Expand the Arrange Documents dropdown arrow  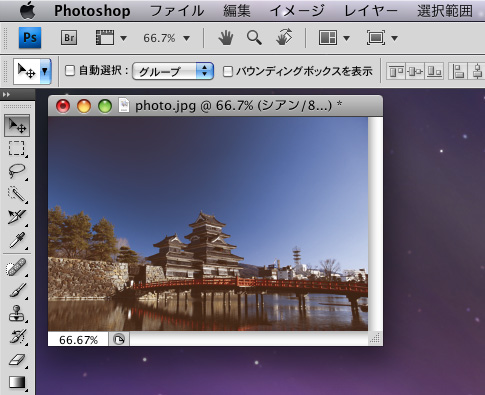pos(346,38)
